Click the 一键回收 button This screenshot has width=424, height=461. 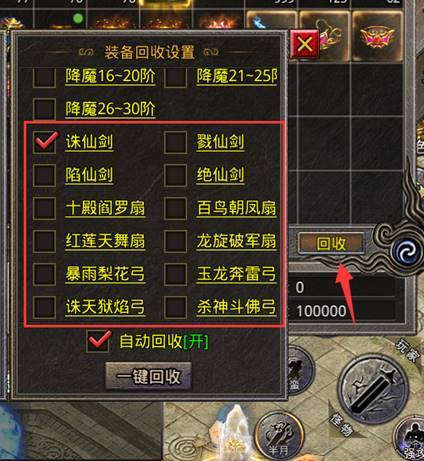pos(148,376)
